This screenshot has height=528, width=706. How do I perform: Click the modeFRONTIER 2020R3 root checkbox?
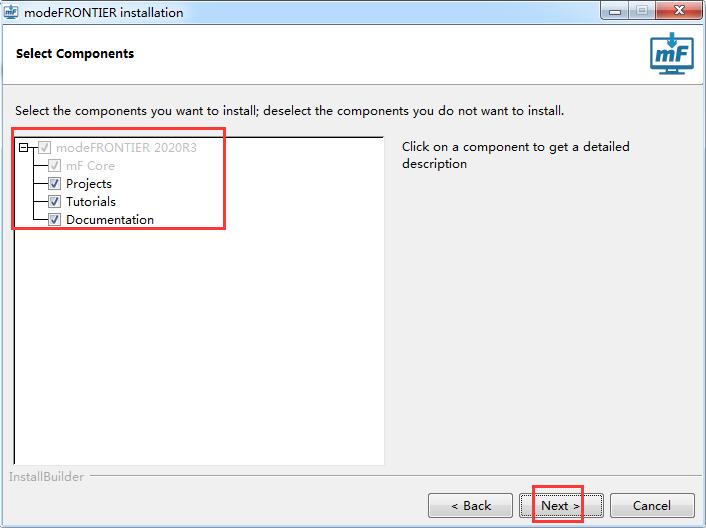44,148
